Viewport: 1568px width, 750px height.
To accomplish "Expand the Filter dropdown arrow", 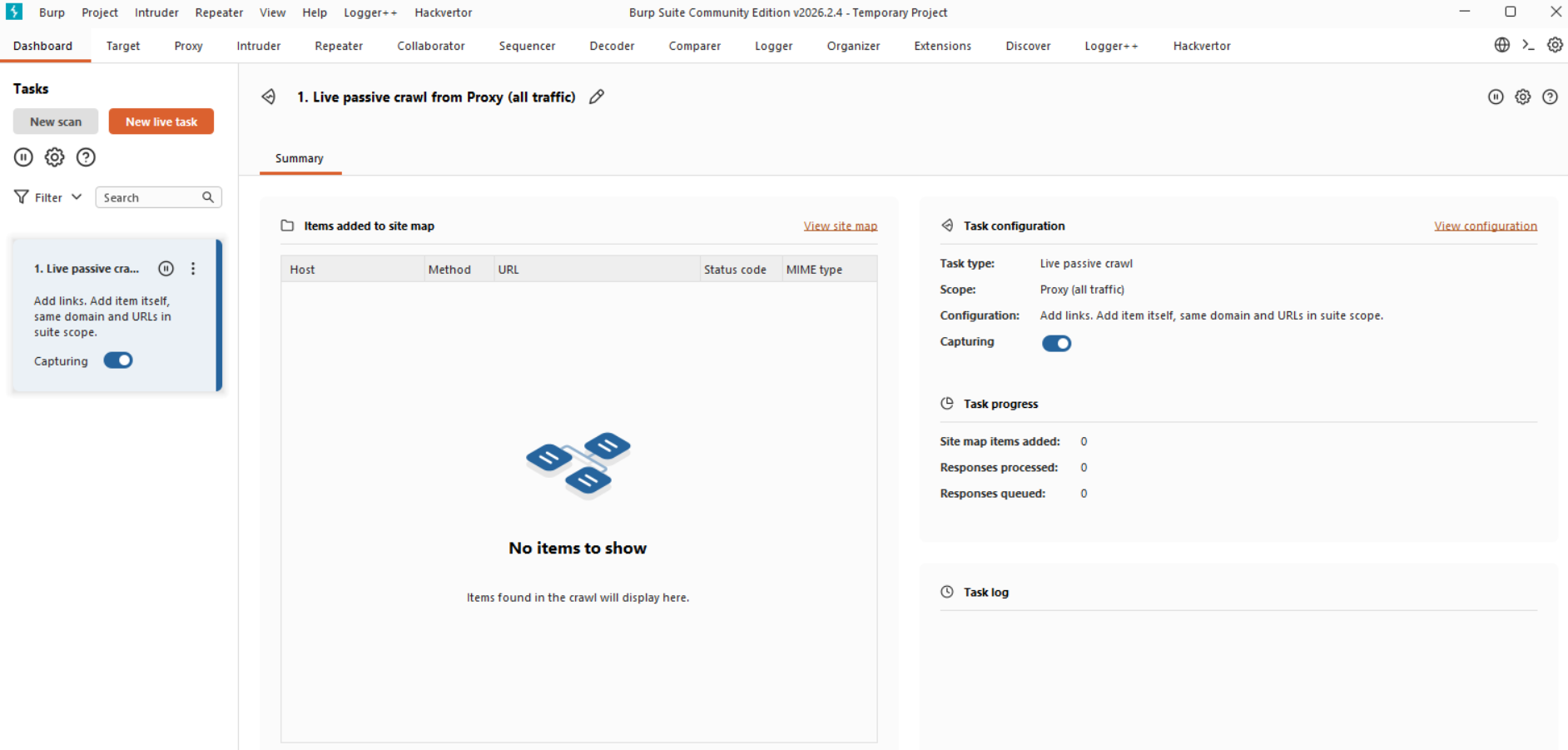I will pyautogui.click(x=77, y=196).
